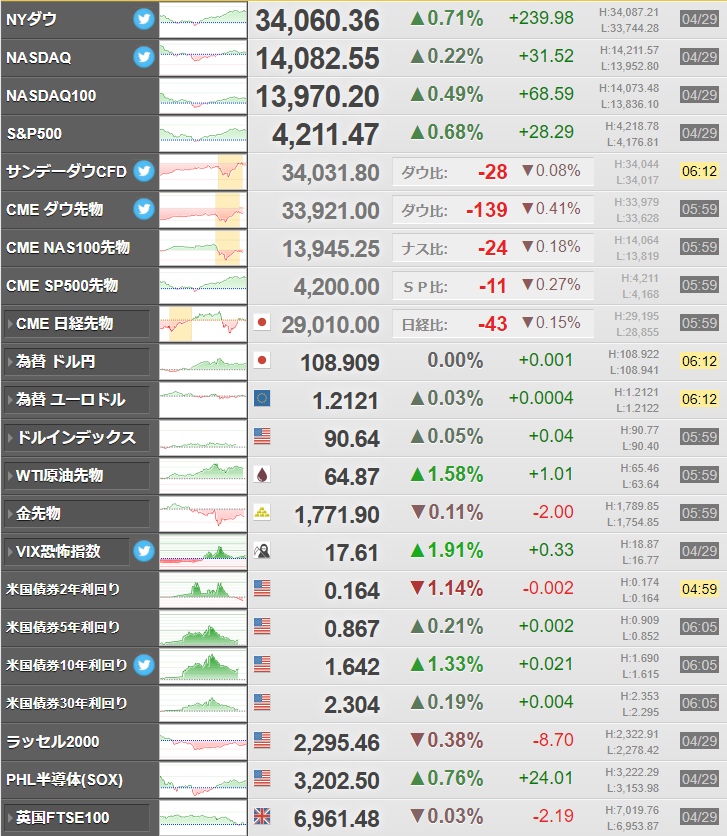The image size is (727, 836).
Task: Click the ＳＰ比 -11 comparison box
Action: point(493,286)
